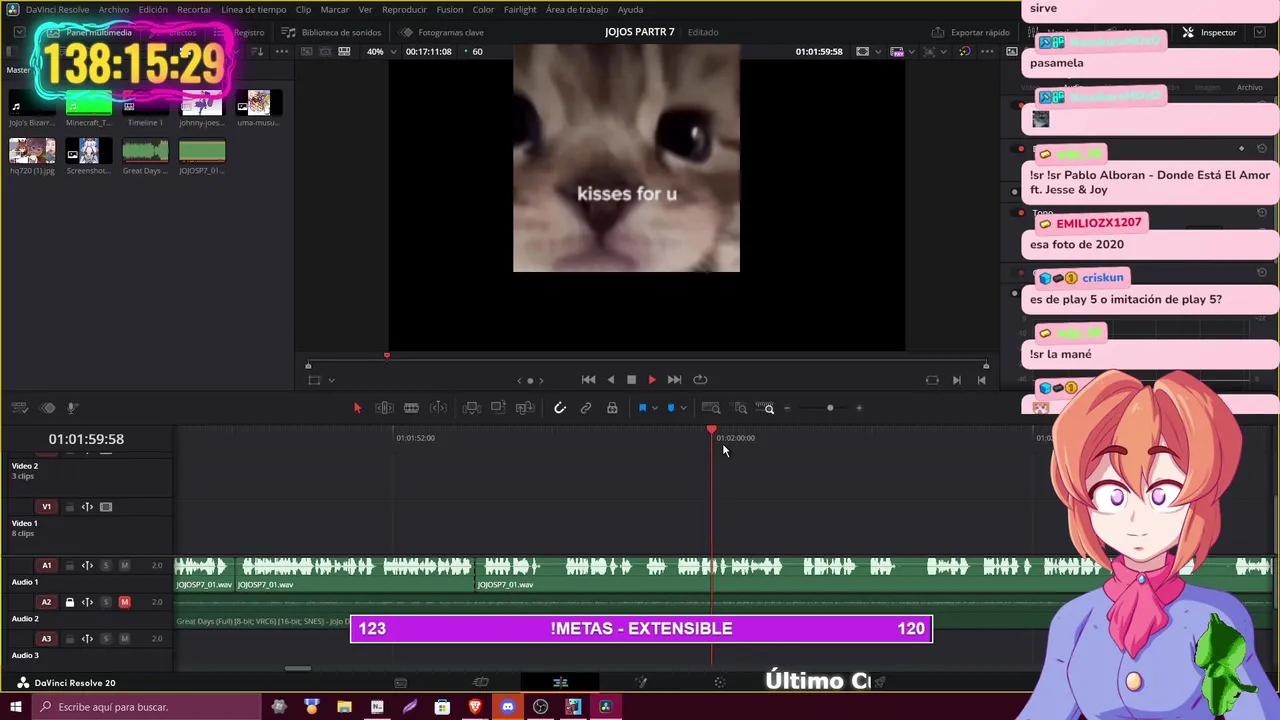Mute the Audio 1 track M button
The width and height of the screenshot is (1280, 720).
tap(124, 565)
